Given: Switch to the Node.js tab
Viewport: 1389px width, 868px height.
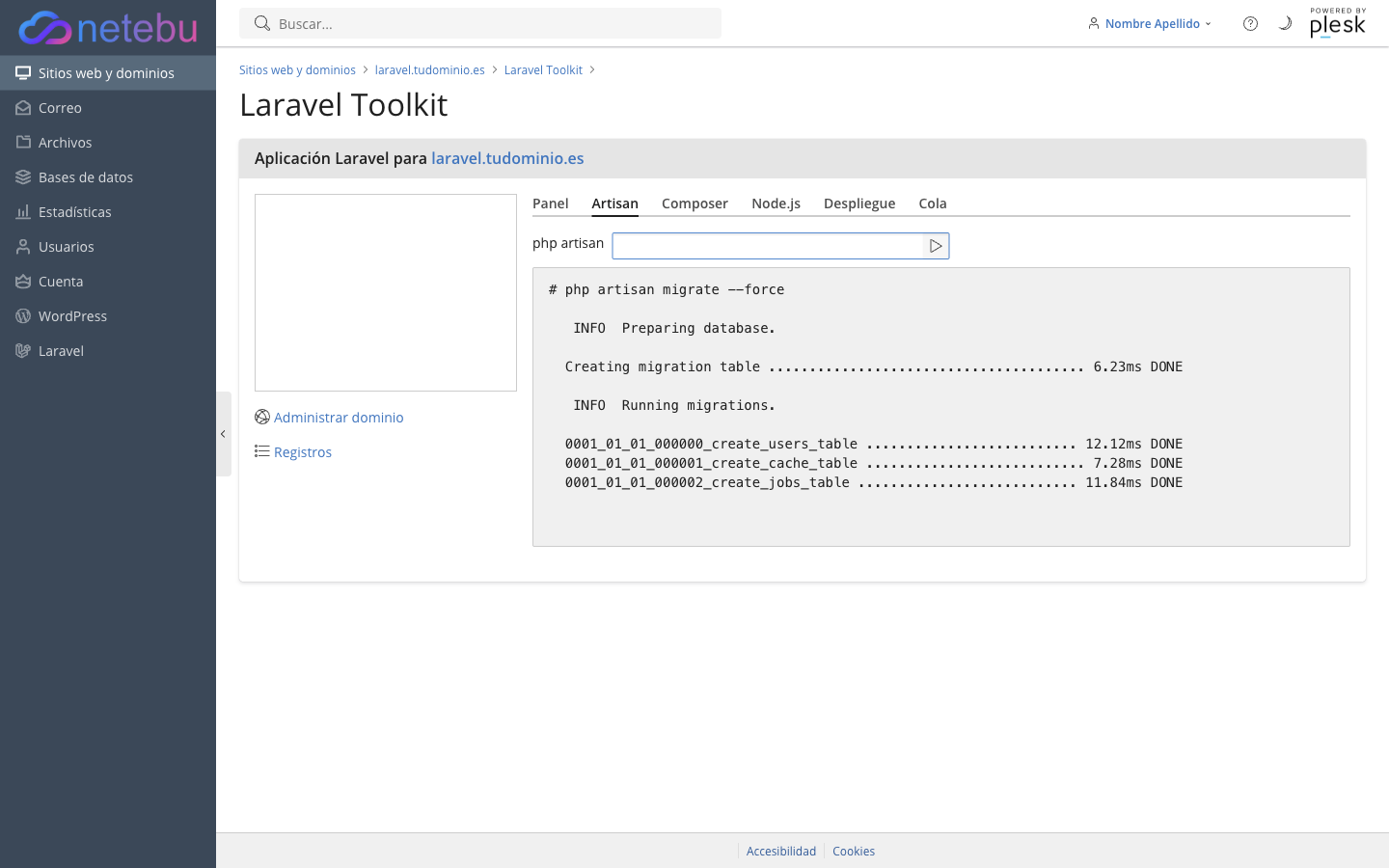Looking at the screenshot, I should pyautogui.click(x=776, y=203).
